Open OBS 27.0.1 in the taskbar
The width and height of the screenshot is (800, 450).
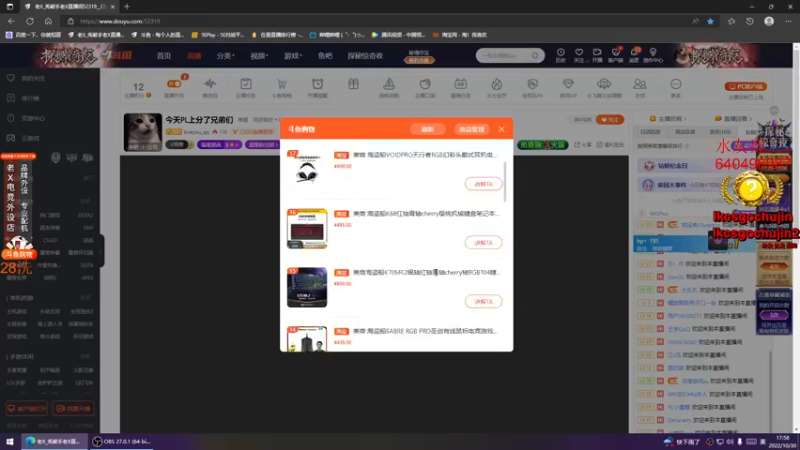(121, 441)
